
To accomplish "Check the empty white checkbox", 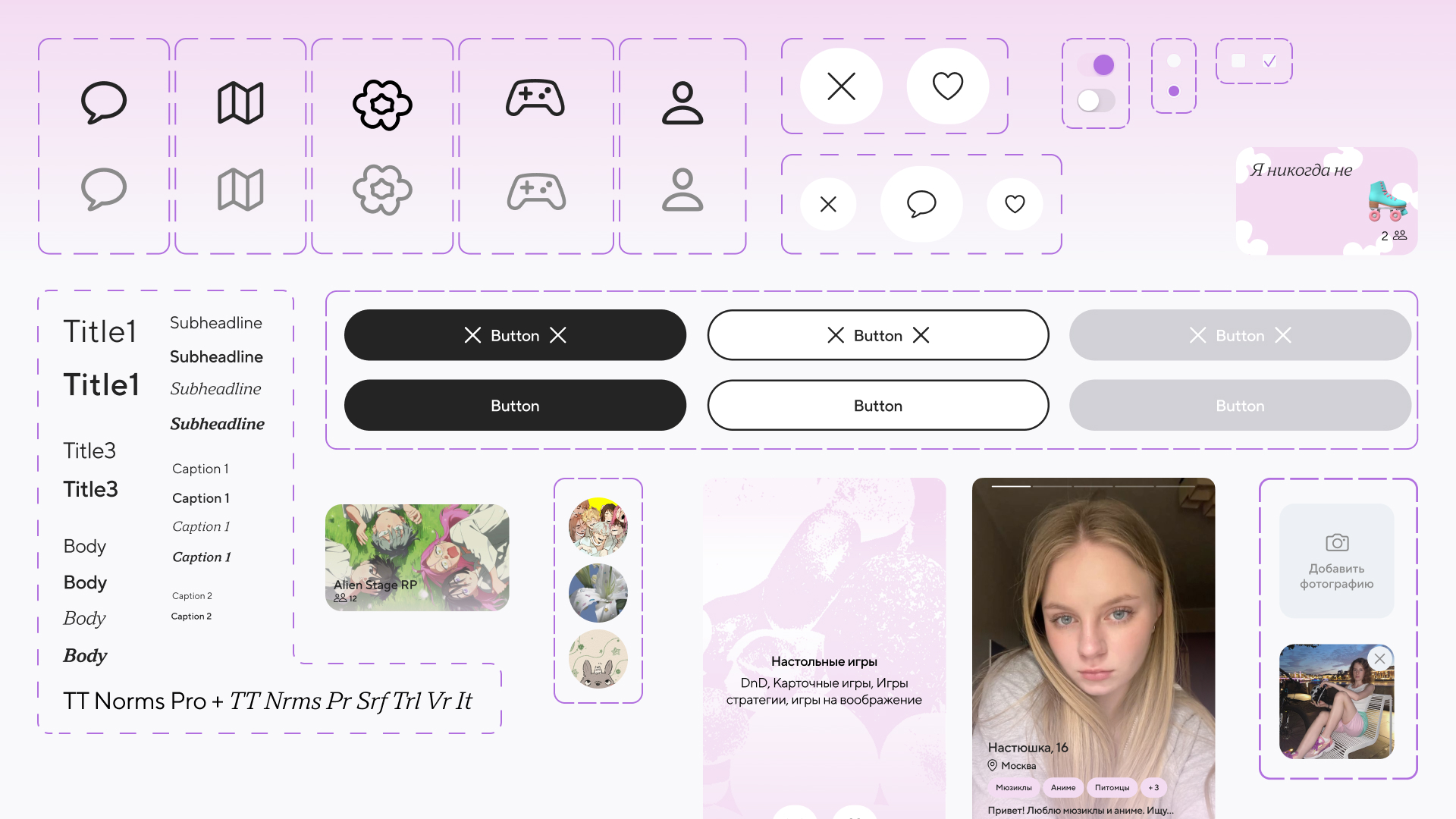I will [x=1238, y=61].
